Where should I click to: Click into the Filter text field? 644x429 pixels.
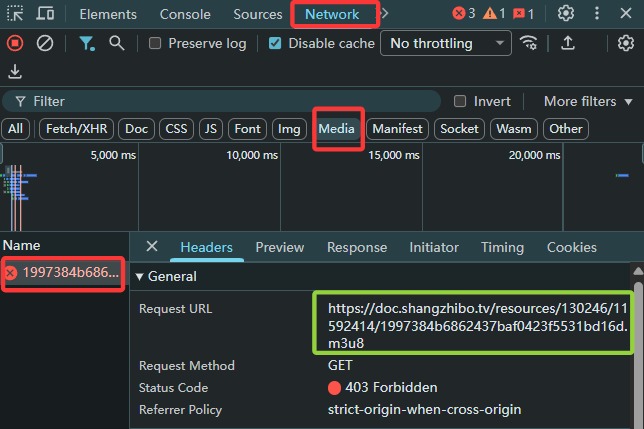coord(222,101)
